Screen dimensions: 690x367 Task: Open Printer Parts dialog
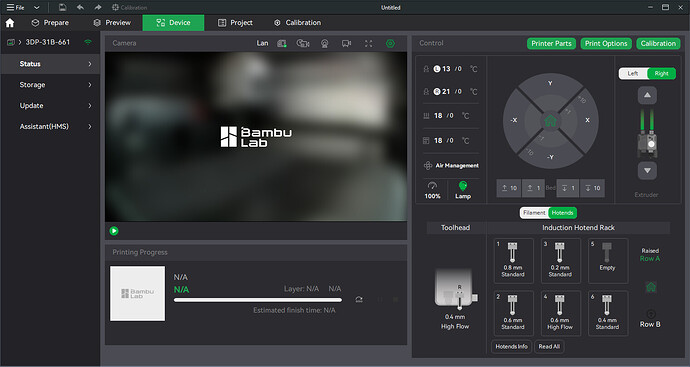point(551,44)
